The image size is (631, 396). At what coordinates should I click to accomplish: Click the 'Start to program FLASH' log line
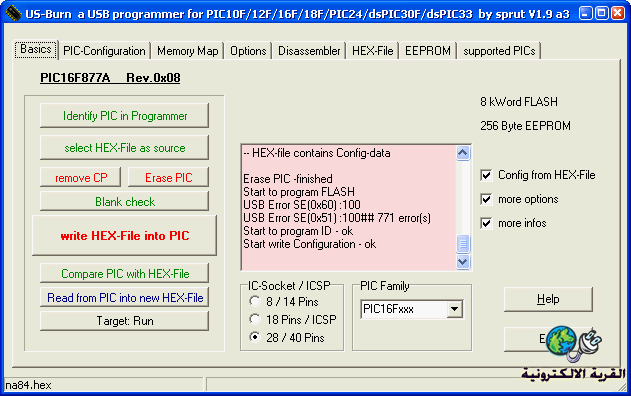click(x=299, y=192)
